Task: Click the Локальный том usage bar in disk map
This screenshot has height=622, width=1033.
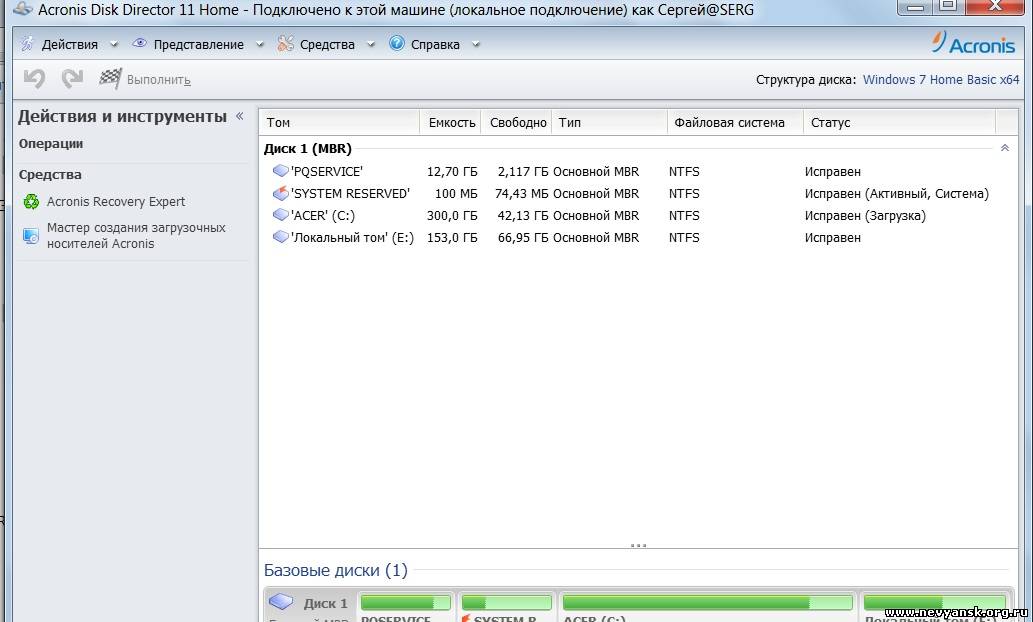Action: pyautogui.click(x=935, y=602)
